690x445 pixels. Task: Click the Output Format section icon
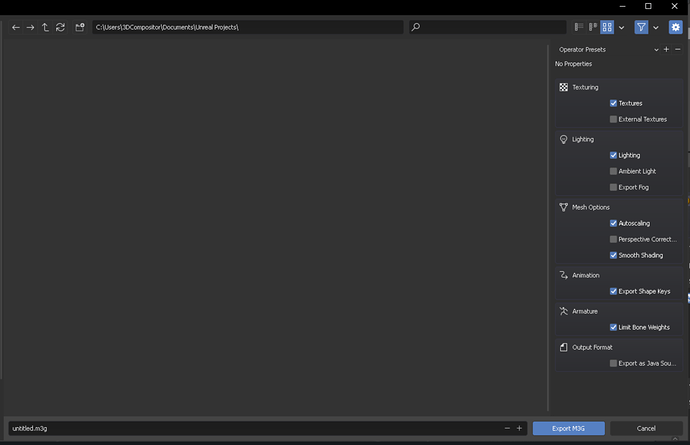[x=563, y=347]
